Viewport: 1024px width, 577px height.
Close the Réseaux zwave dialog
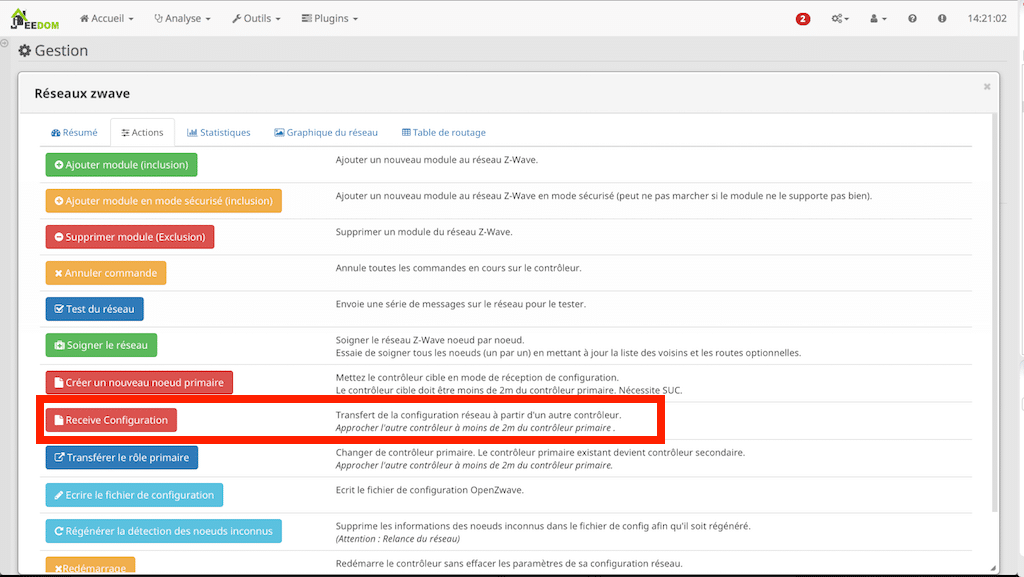click(987, 87)
